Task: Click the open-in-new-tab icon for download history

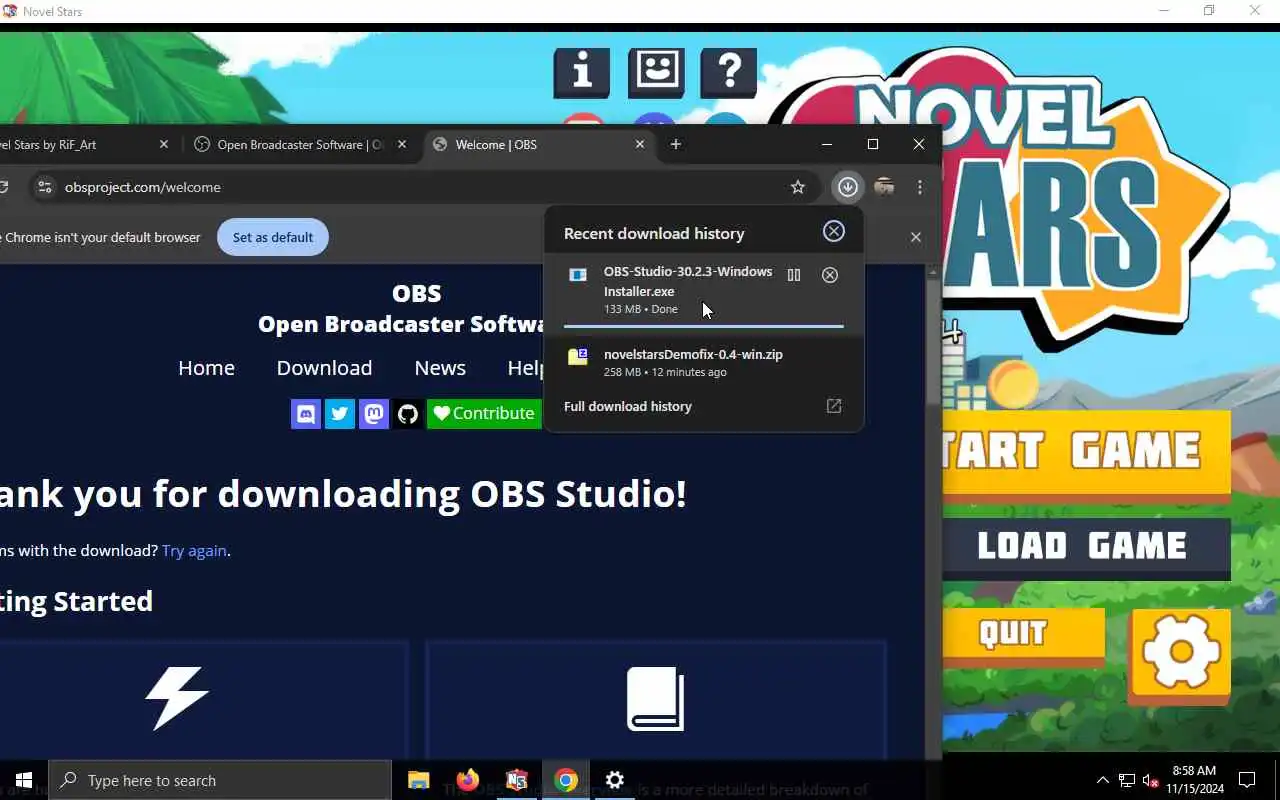Action: (834, 406)
